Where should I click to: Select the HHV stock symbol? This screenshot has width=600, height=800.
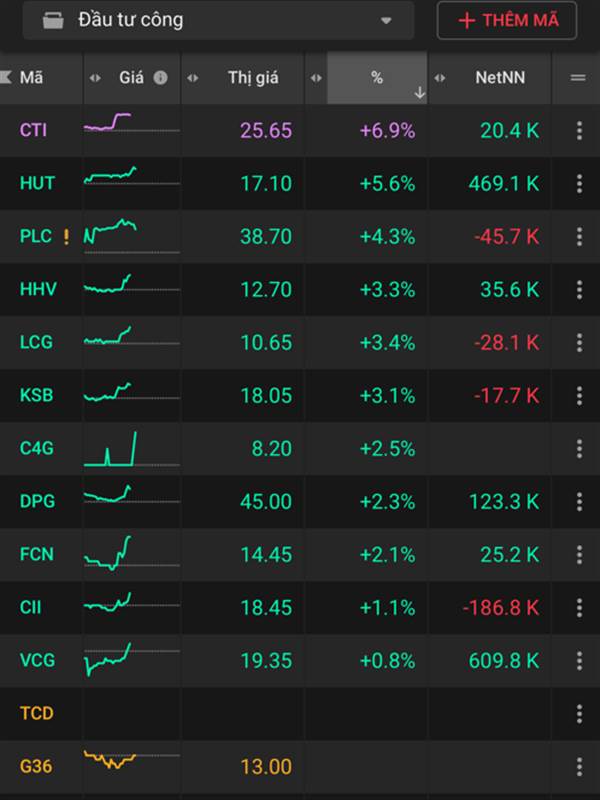(38, 290)
